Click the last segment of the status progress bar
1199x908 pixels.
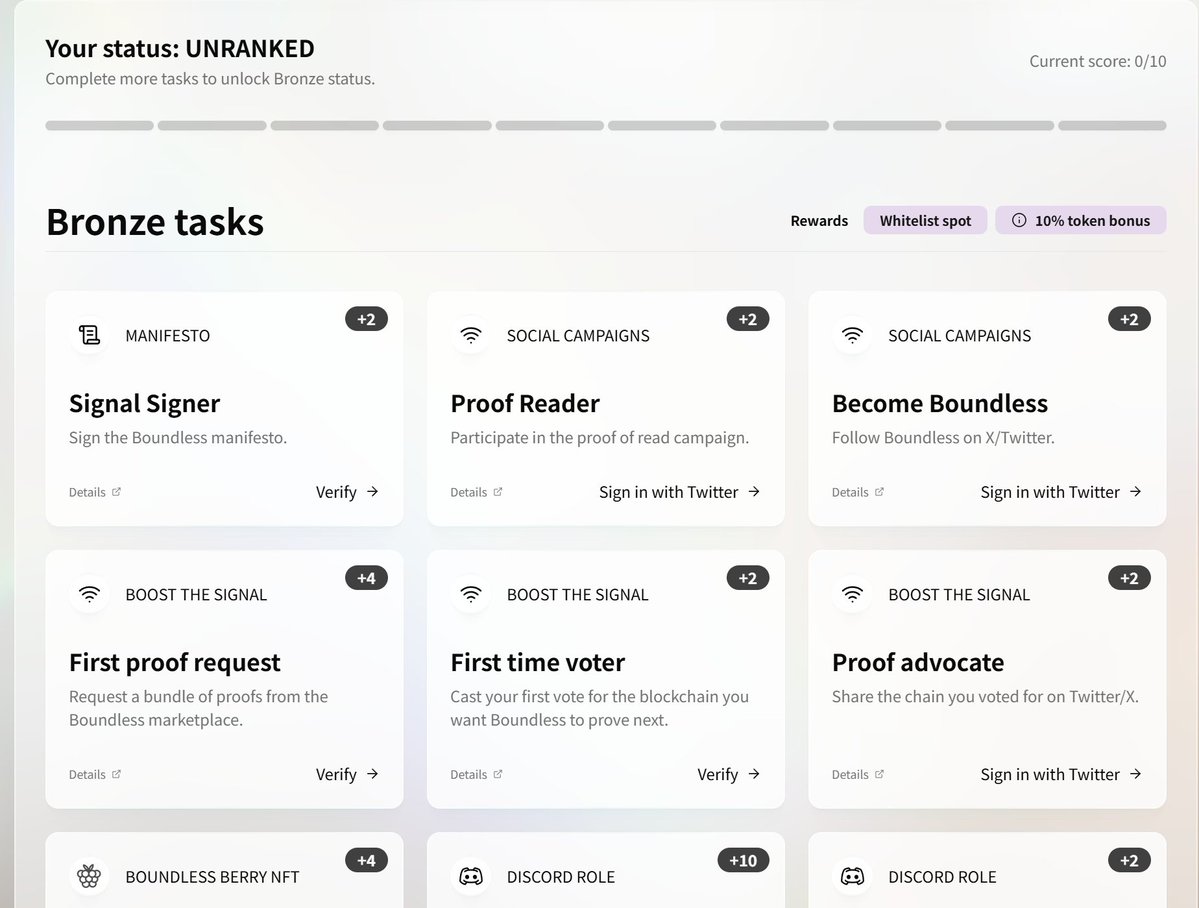point(1112,125)
